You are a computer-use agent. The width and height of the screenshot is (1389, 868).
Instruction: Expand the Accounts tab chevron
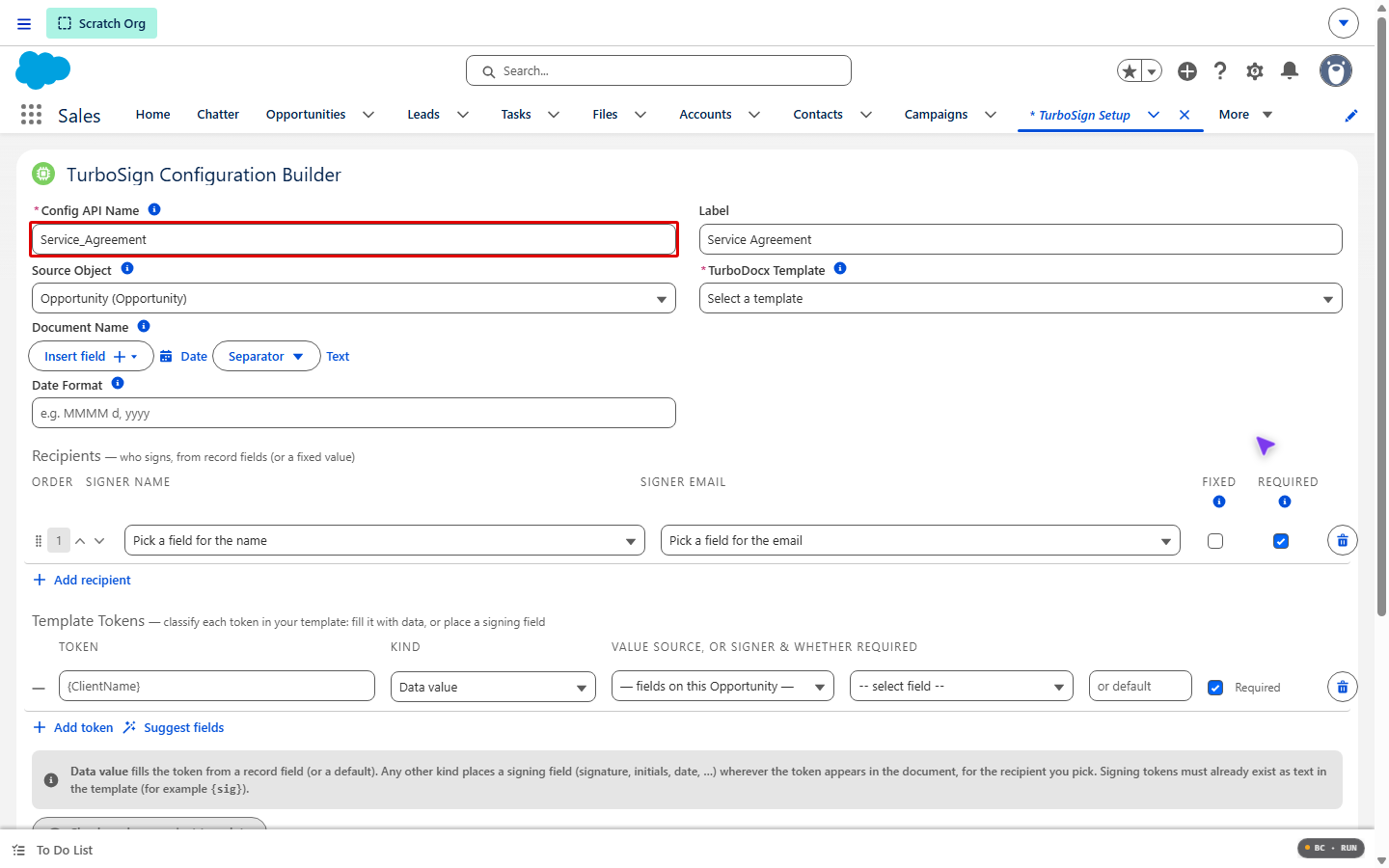[x=754, y=115]
